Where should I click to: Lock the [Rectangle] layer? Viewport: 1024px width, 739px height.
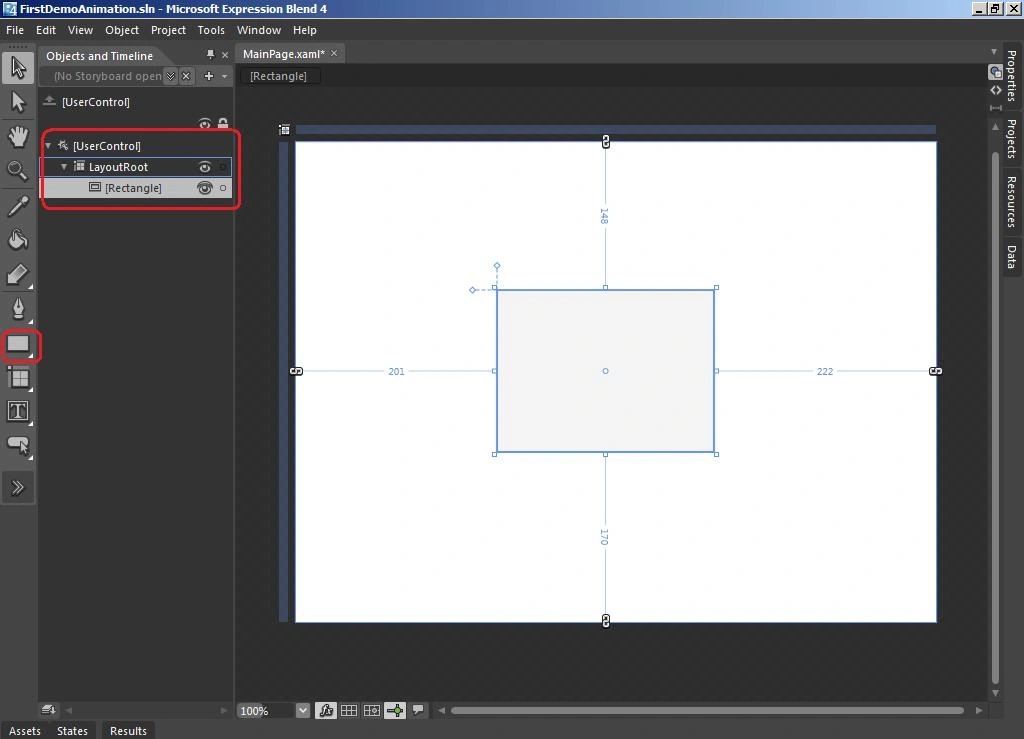pyautogui.click(x=223, y=188)
